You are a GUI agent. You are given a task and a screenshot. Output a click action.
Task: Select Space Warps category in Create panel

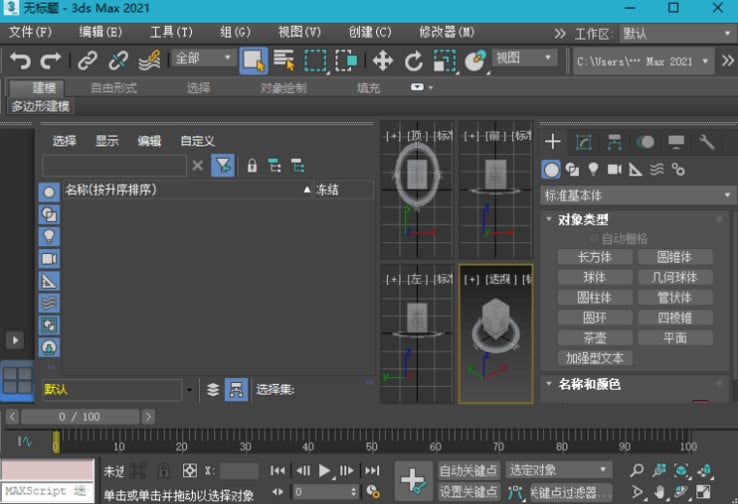click(657, 169)
